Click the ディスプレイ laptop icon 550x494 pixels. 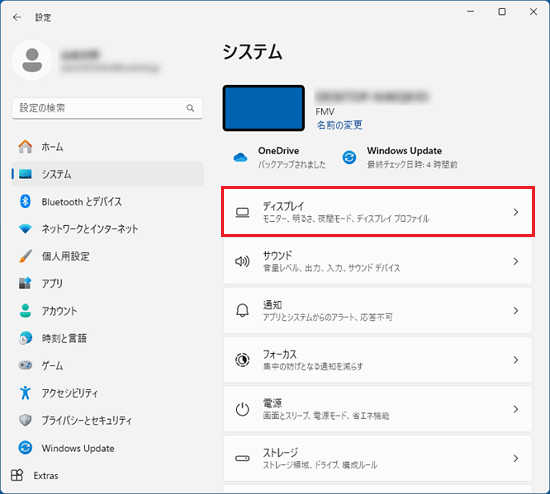coord(242,212)
